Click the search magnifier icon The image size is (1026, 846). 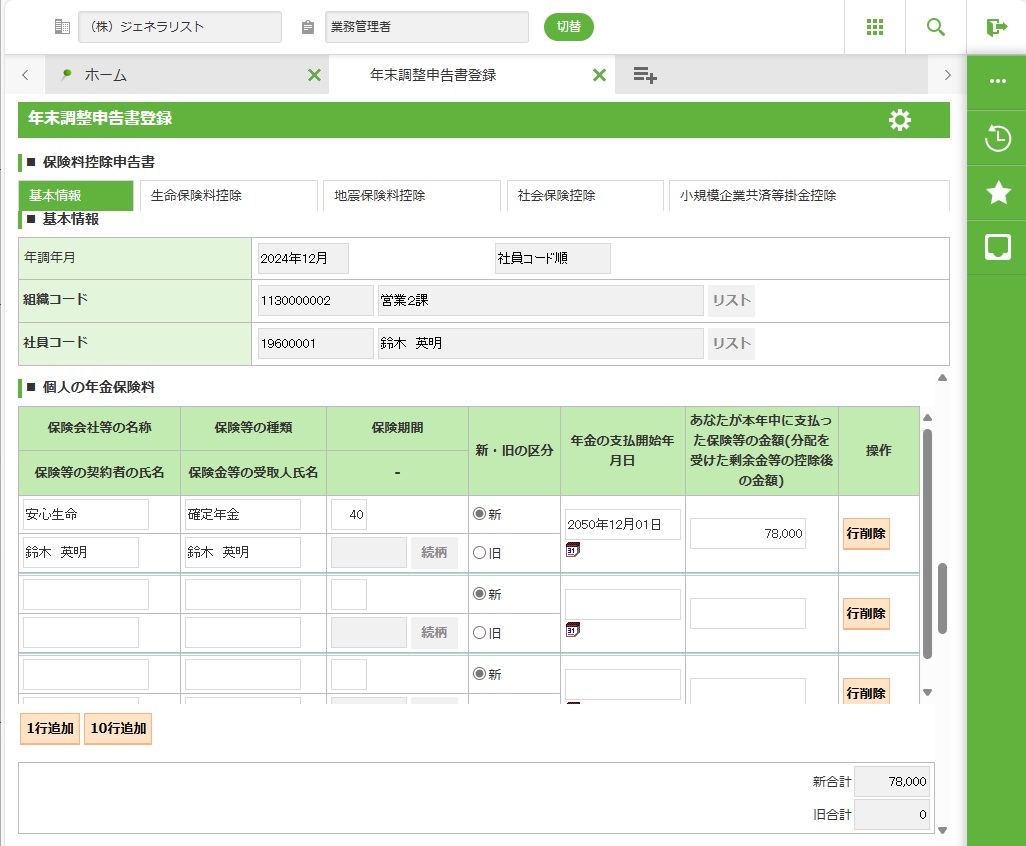pos(936,27)
